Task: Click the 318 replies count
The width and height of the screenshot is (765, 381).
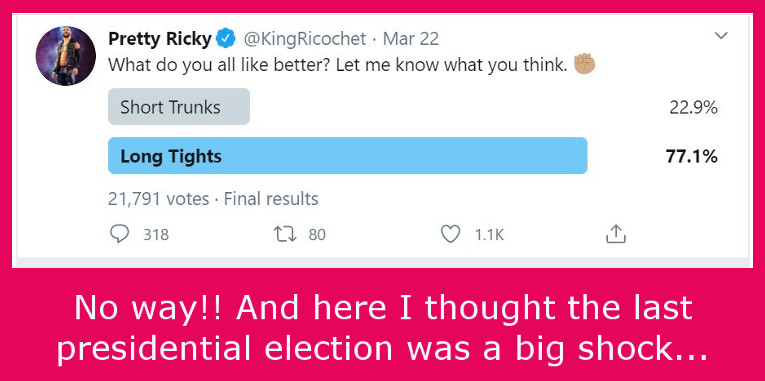Action: (156, 235)
